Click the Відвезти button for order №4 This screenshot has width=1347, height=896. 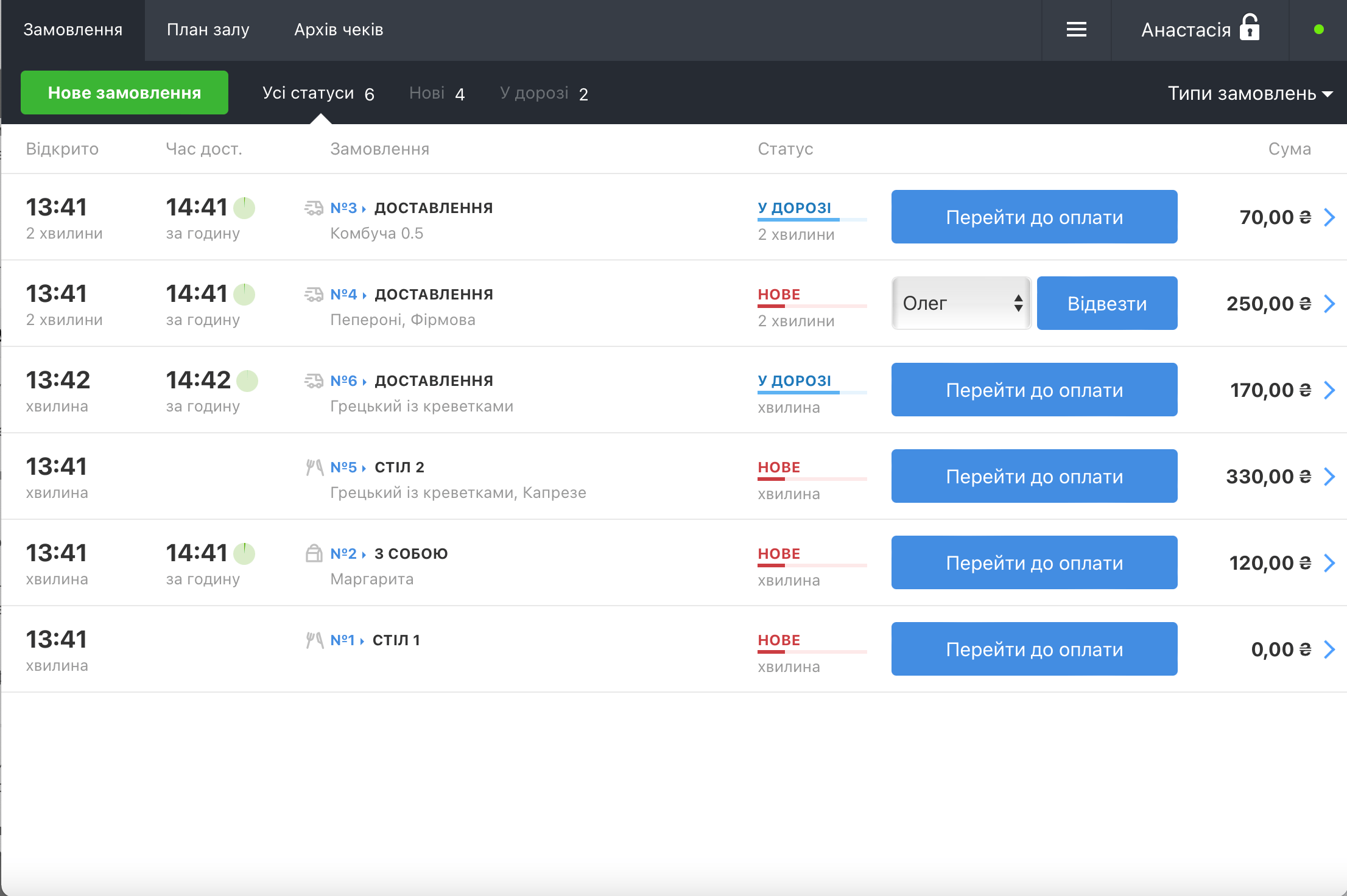(x=1106, y=303)
